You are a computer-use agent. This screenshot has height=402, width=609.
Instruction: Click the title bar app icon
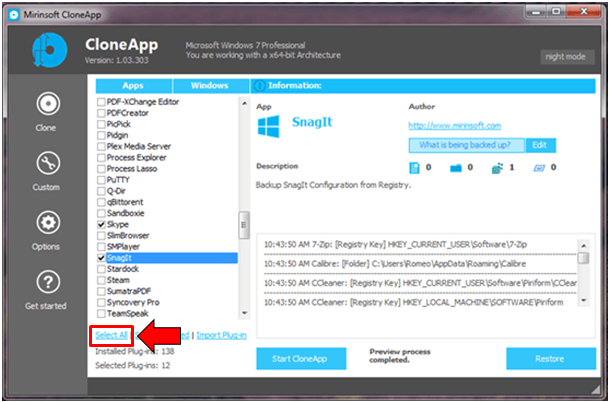[14, 15]
